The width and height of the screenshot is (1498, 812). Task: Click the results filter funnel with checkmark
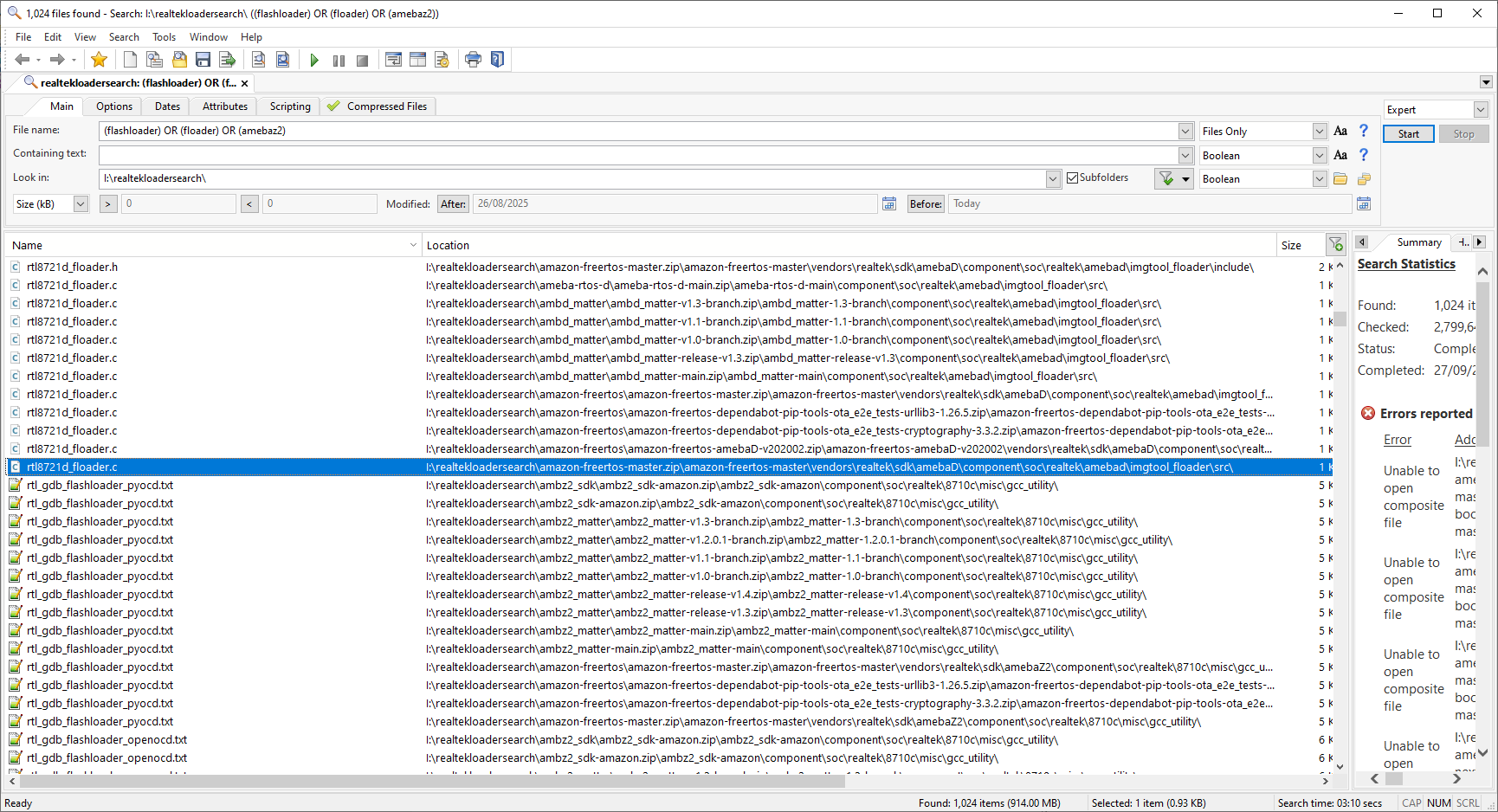click(1166, 178)
